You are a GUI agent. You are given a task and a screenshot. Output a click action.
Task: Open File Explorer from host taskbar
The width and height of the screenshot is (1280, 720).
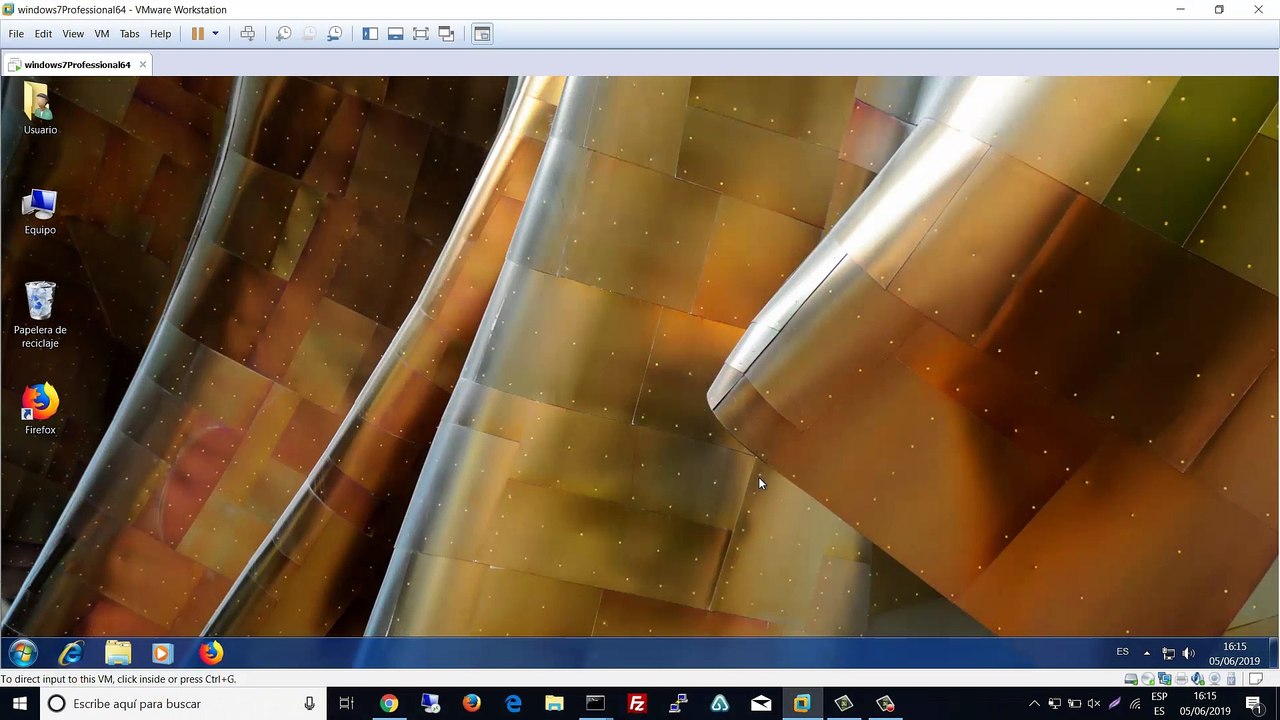[x=554, y=704]
